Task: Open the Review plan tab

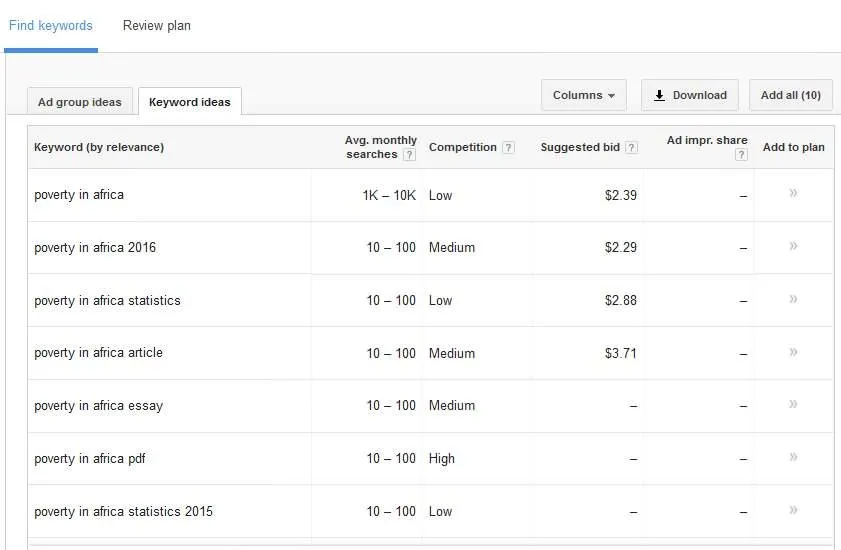Action: [x=157, y=25]
